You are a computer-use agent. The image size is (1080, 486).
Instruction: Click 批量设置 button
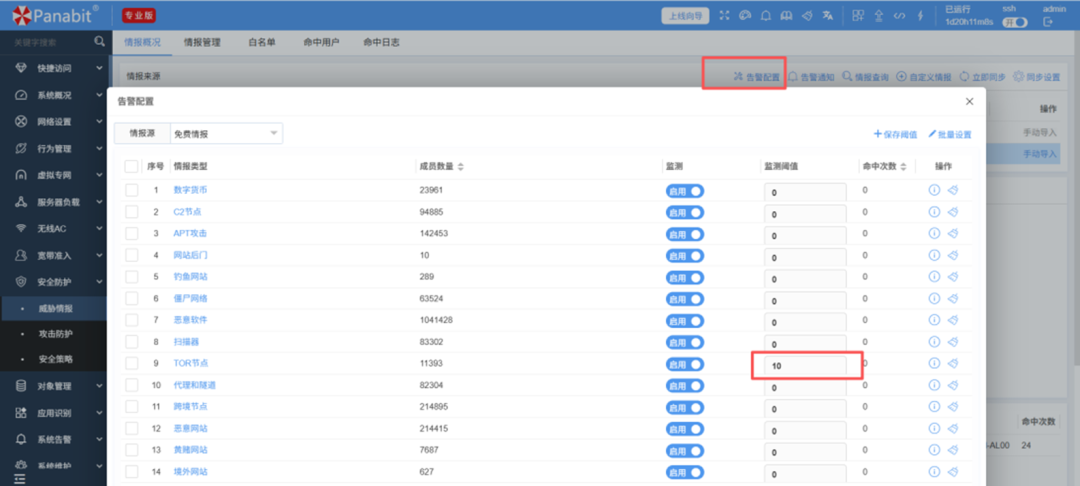click(949, 134)
